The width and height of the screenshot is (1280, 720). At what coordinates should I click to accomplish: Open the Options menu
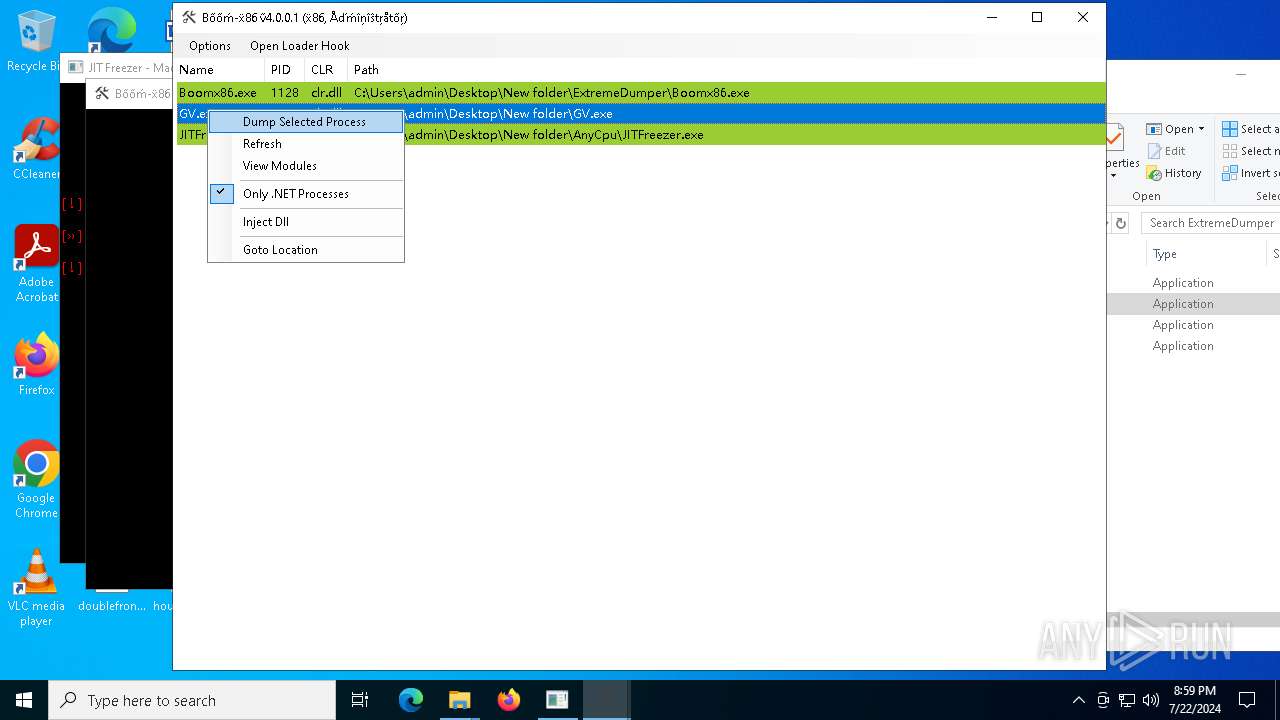(210, 46)
